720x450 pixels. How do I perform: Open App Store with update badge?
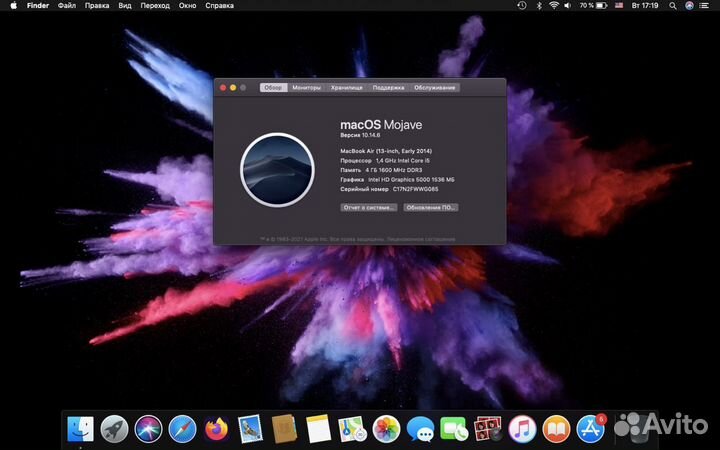pyautogui.click(x=591, y=429)
